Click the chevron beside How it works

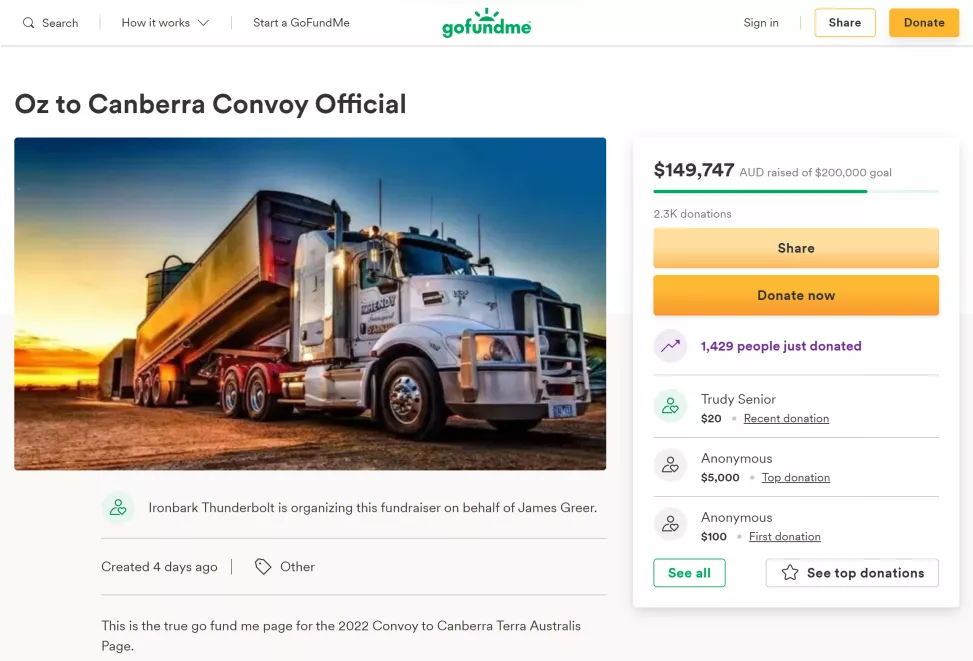(203, 23)
